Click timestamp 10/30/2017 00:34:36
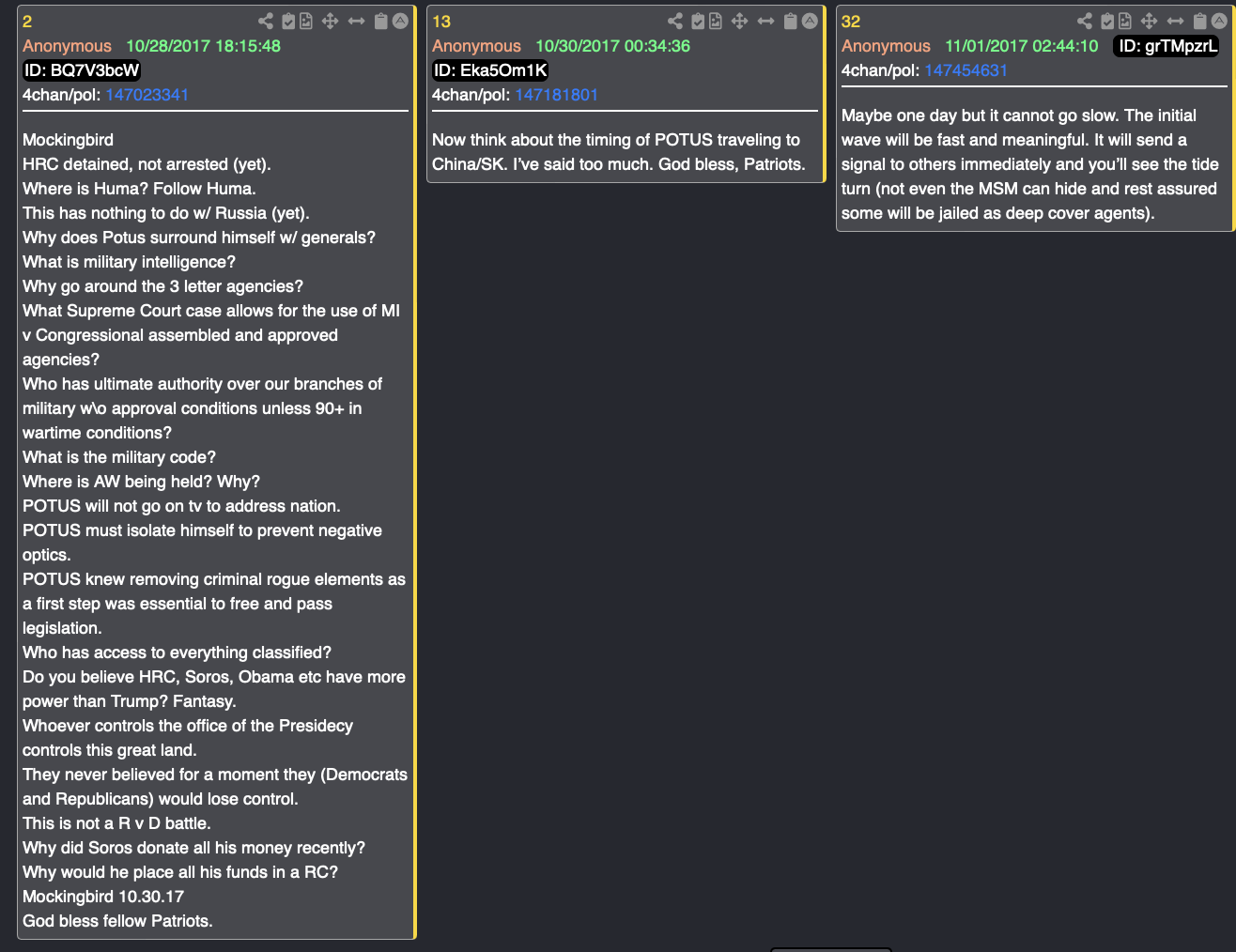The height and width of the screenshot is (952, 1236). (x=612, y=46)
